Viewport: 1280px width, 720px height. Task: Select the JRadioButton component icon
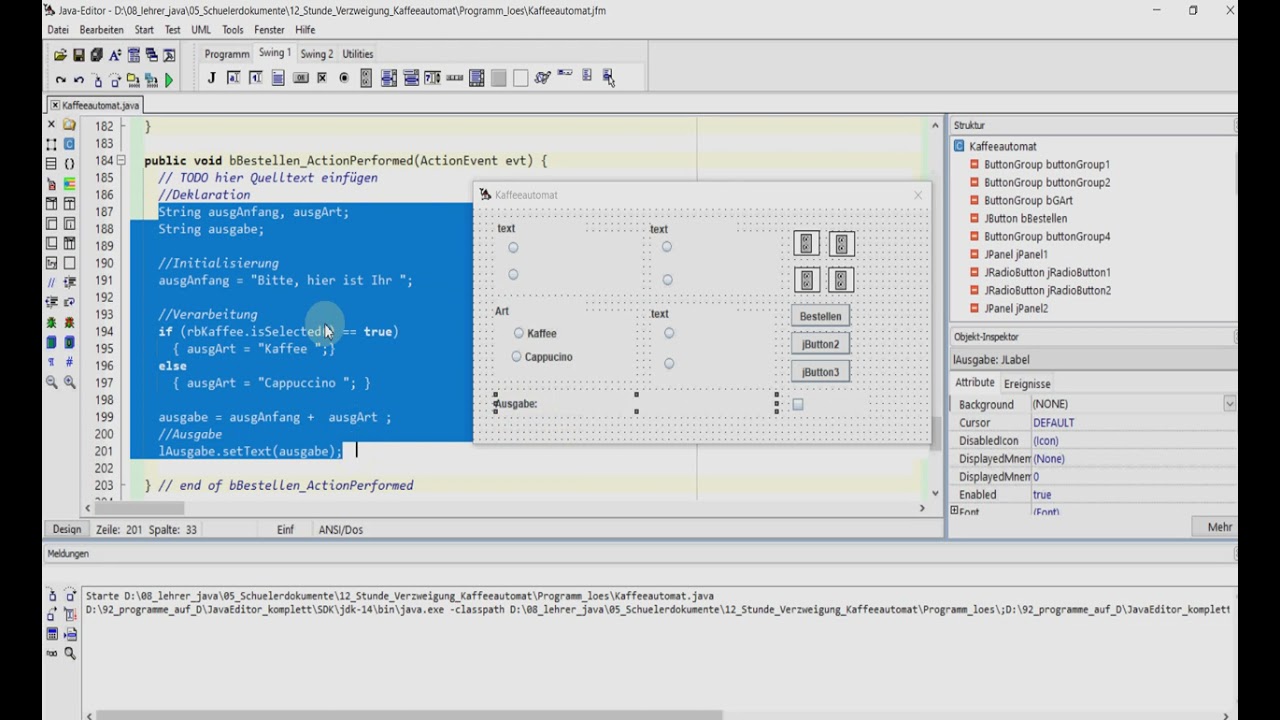[x=344, y=78]
